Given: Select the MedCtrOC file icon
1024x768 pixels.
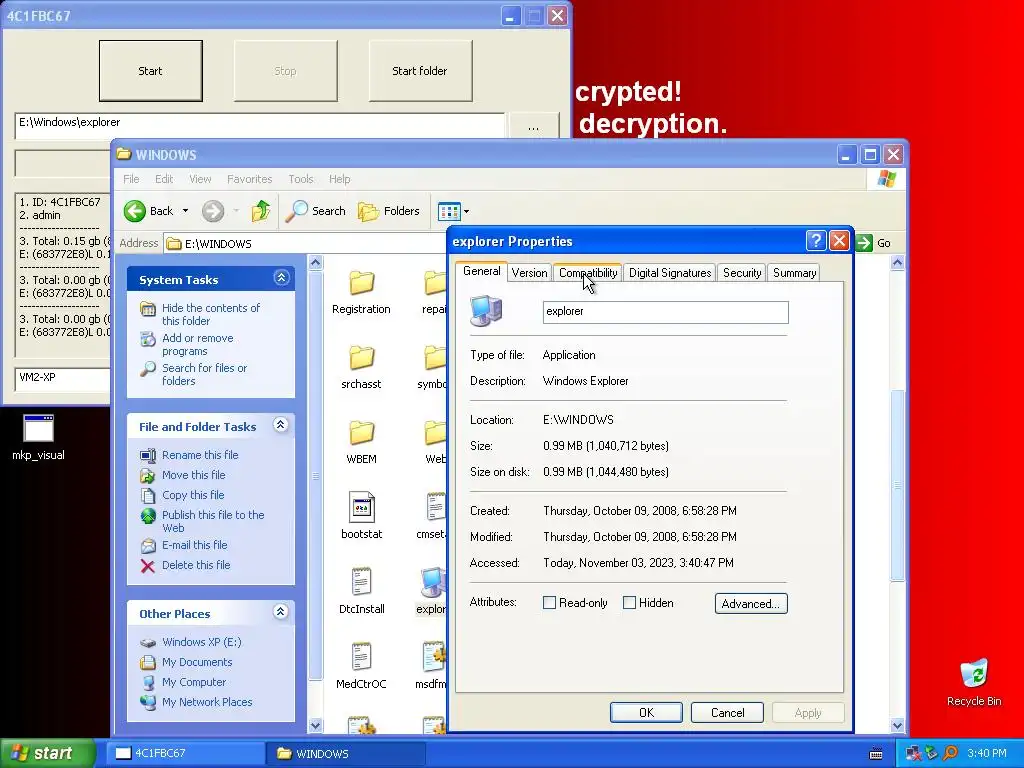Looking at the screenshot, I should [x=361, y=657].
